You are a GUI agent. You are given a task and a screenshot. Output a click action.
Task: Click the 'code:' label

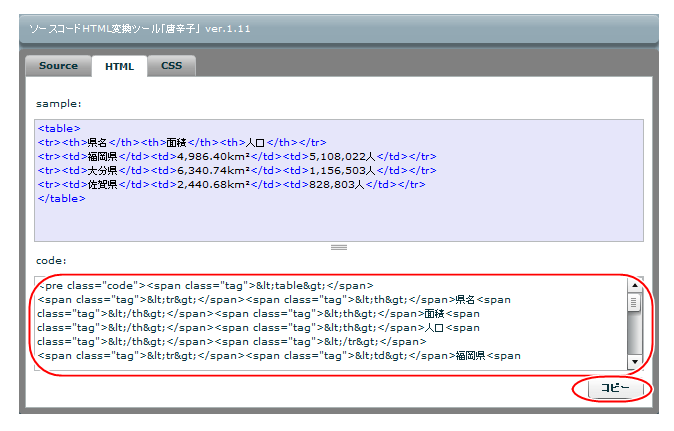click(51, 261)
